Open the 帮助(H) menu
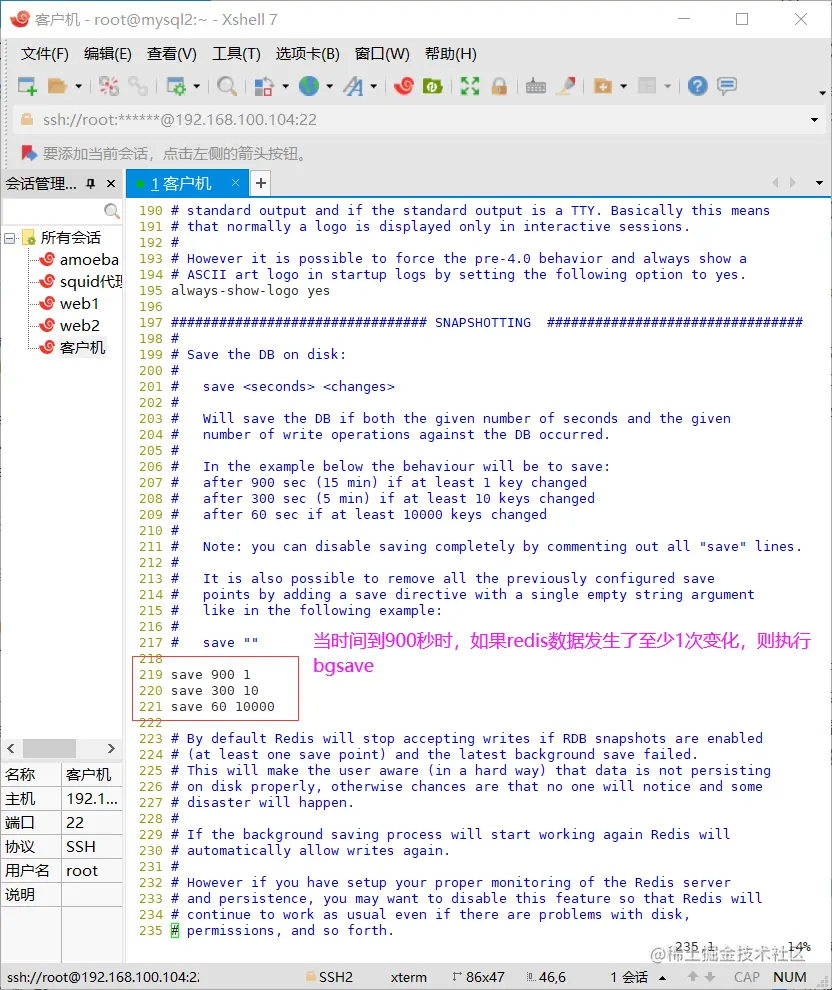 pos(451,54)
